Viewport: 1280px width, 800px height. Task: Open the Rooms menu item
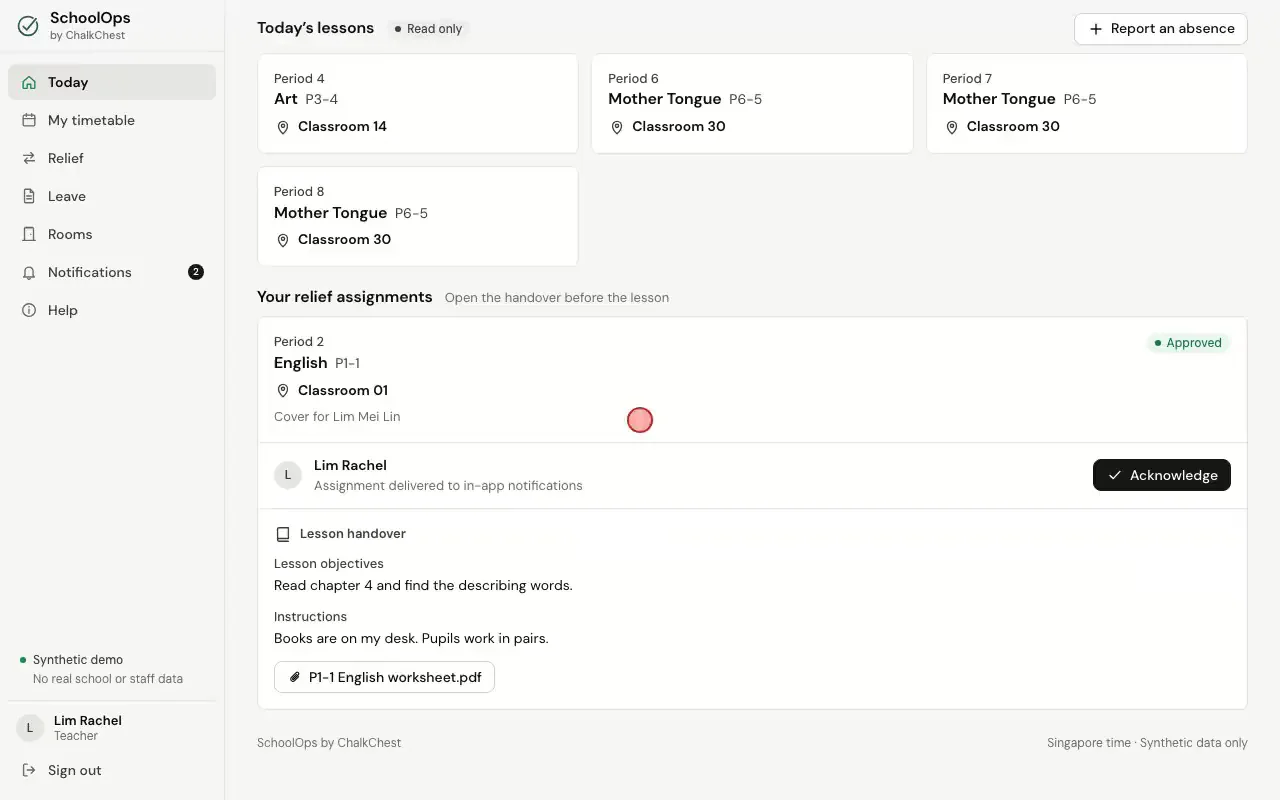tap(112, 234)
